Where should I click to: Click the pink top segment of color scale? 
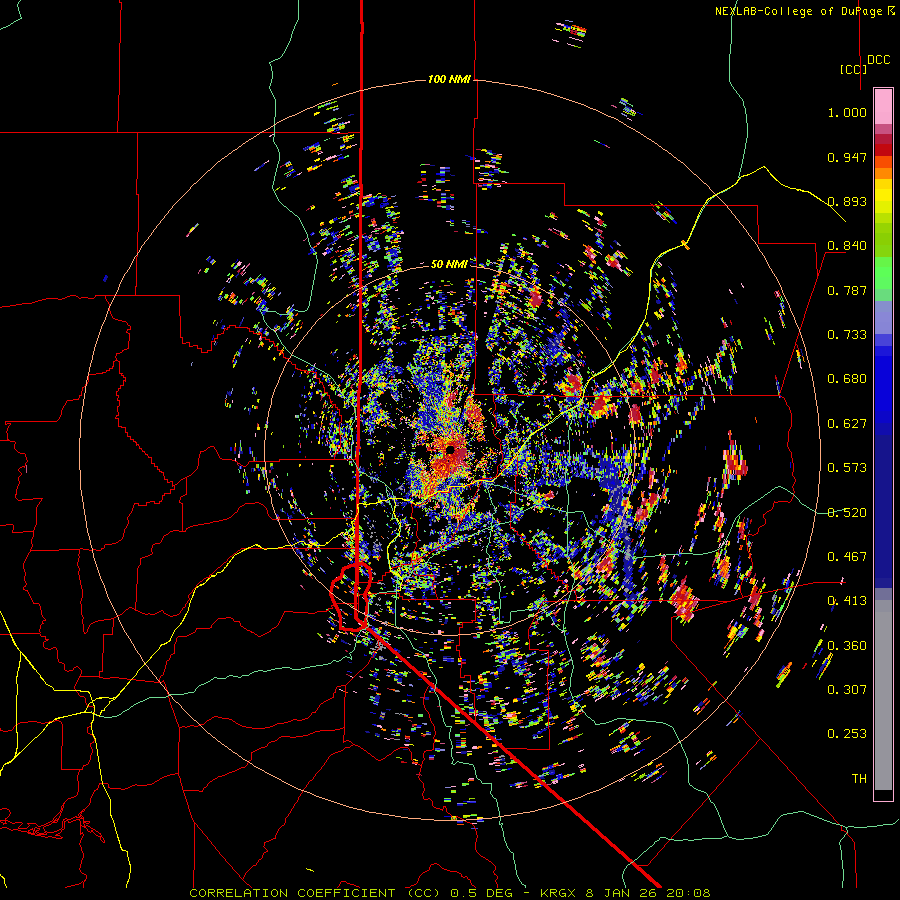[883, 107]
